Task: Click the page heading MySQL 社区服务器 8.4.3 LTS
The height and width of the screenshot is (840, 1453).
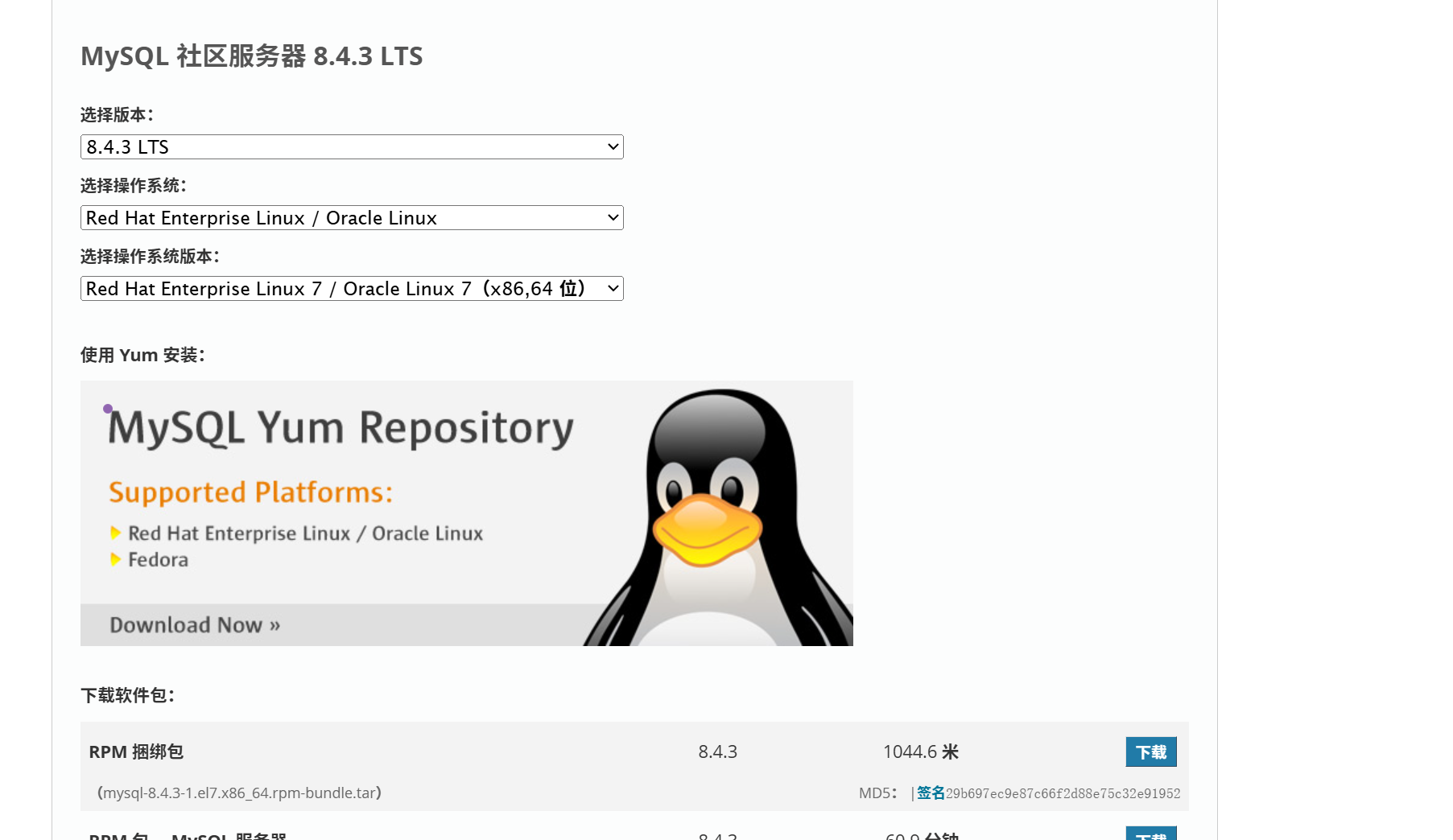Action: click(251, 56)
